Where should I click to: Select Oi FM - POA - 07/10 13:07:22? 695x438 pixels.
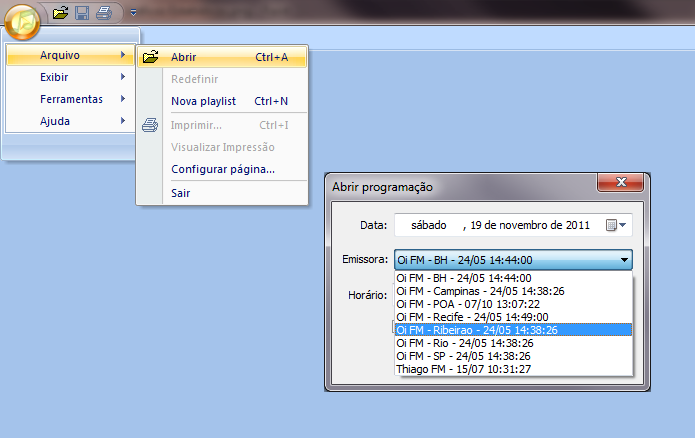point(513,304)
